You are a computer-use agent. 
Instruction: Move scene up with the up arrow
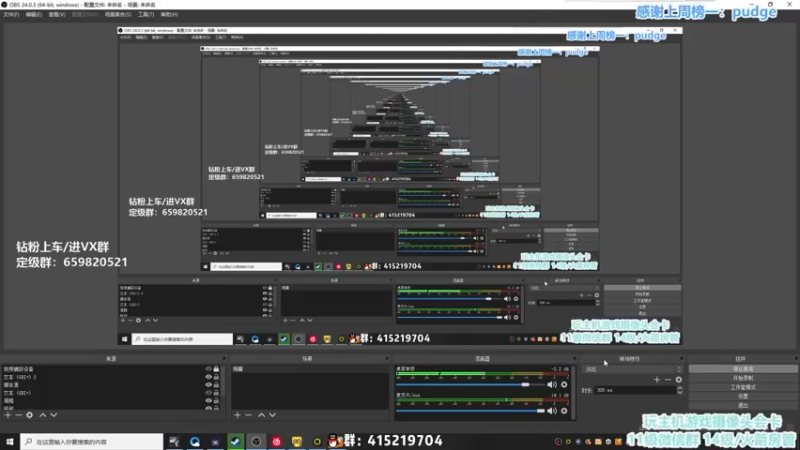pos(261,415)
